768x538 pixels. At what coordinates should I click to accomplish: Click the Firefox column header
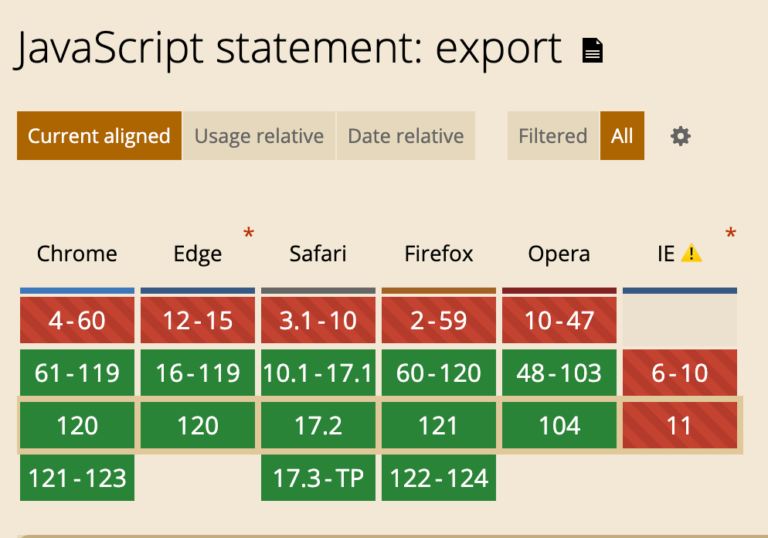(439, 254)
